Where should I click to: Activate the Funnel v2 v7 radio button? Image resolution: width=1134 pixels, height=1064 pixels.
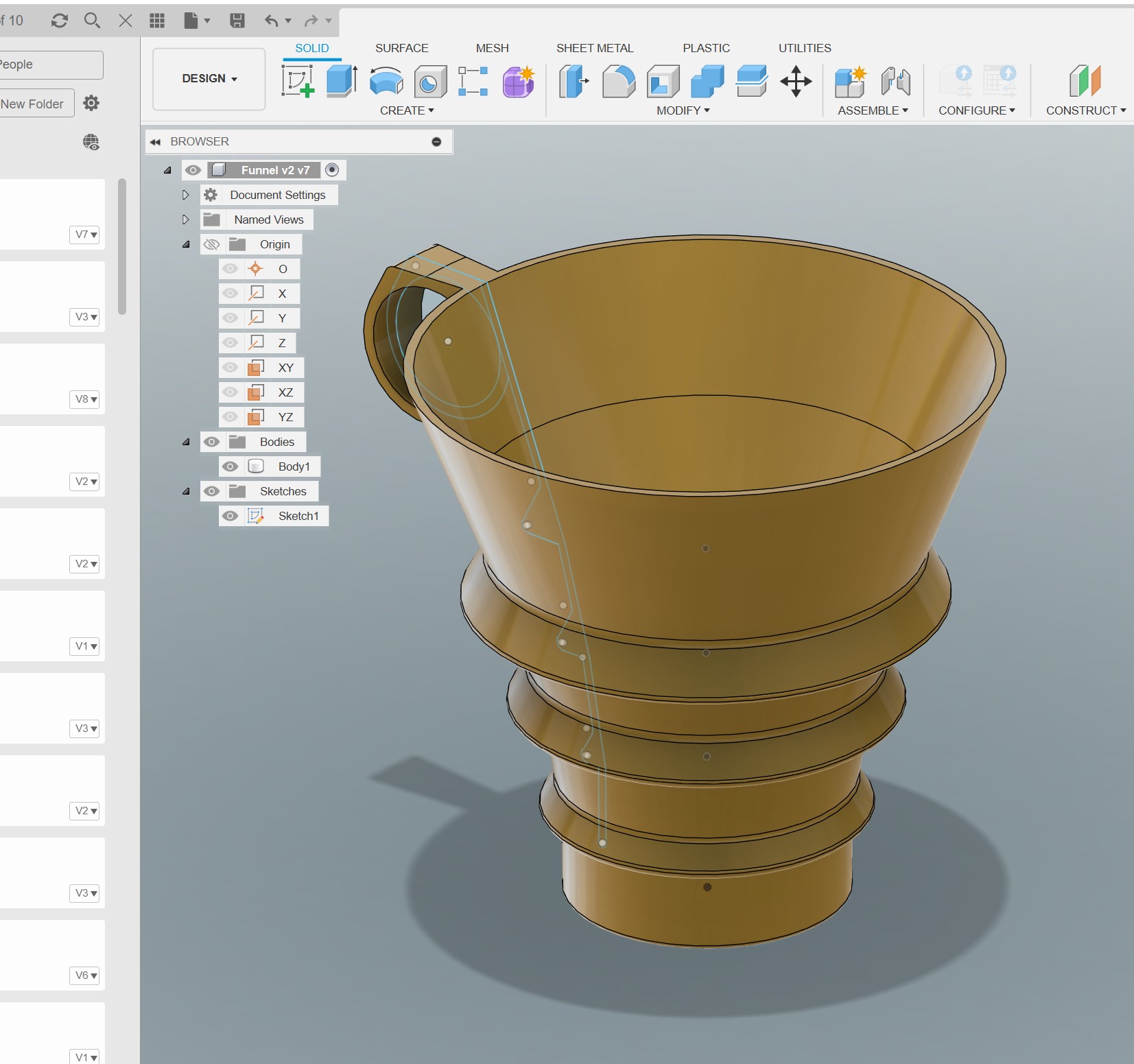[x=332, y=169]
